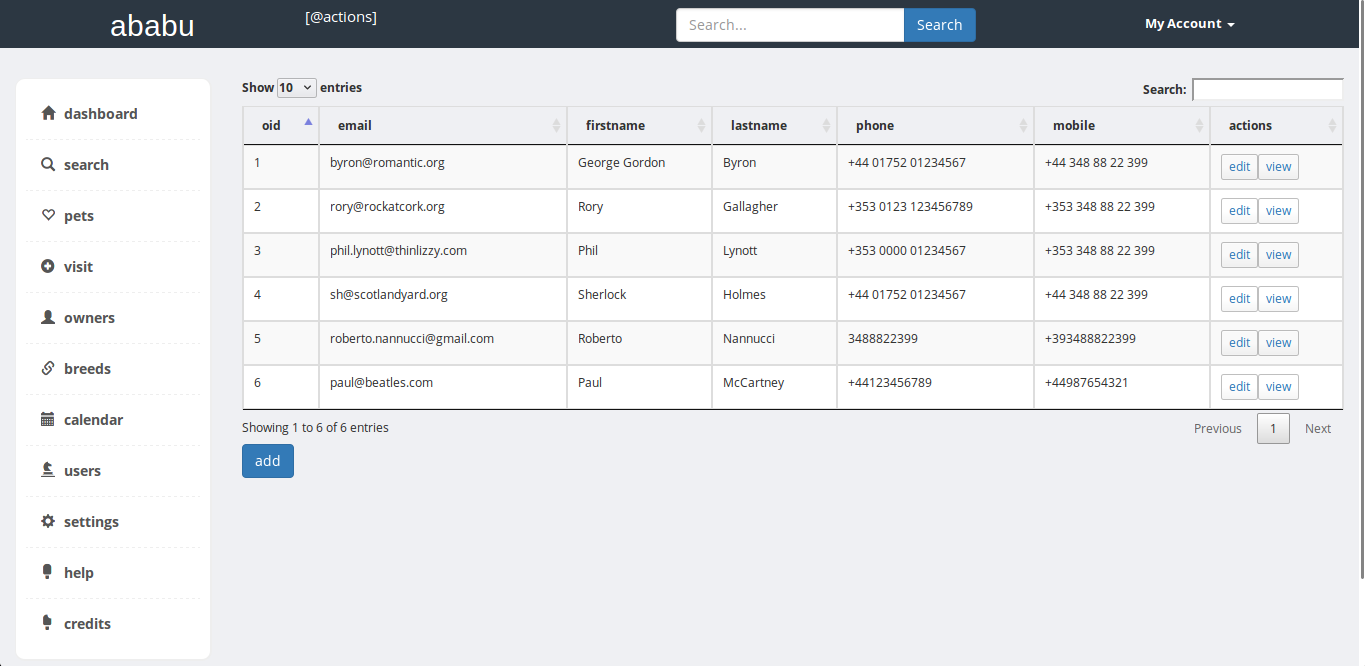Click the heart icon beside pets
The width and height of the screenshot is (1365, 666).
[x=48, y=215]
